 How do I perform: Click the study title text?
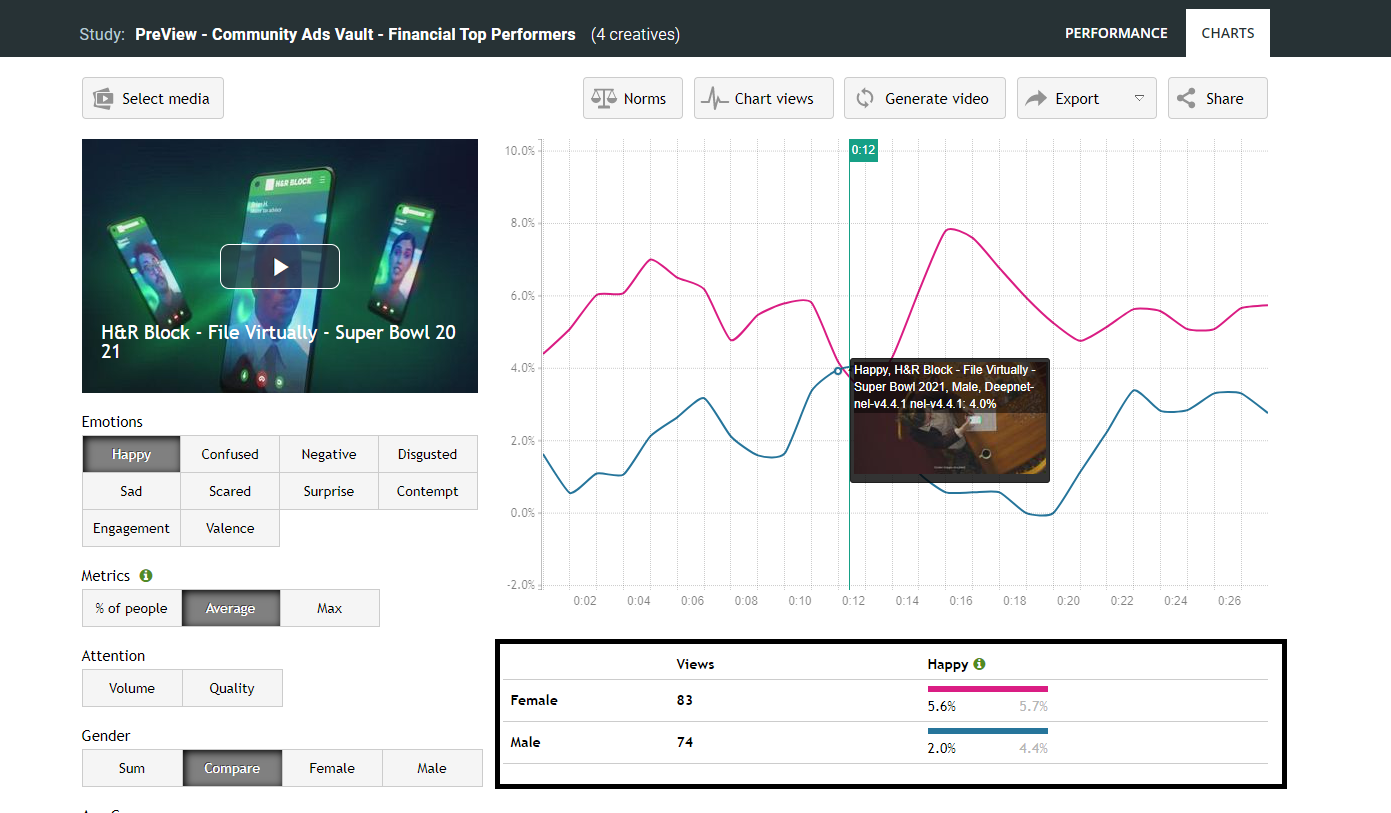tap(355, 34)
